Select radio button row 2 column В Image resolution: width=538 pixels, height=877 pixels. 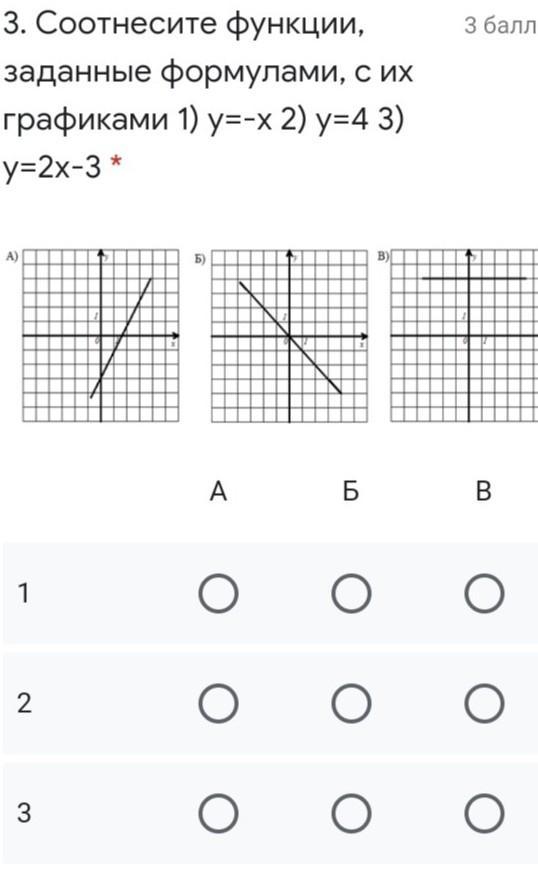484,703
